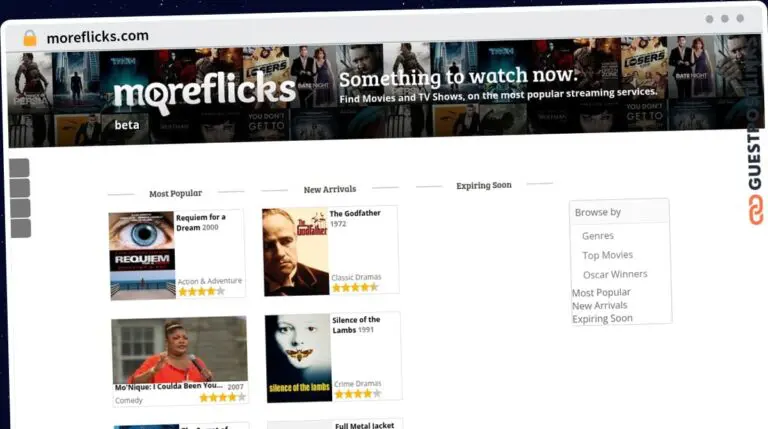The width and height of the screenshot is (768, 429).
Task: Open Oscar Winners in sidebar
Action: pos(615,274)
